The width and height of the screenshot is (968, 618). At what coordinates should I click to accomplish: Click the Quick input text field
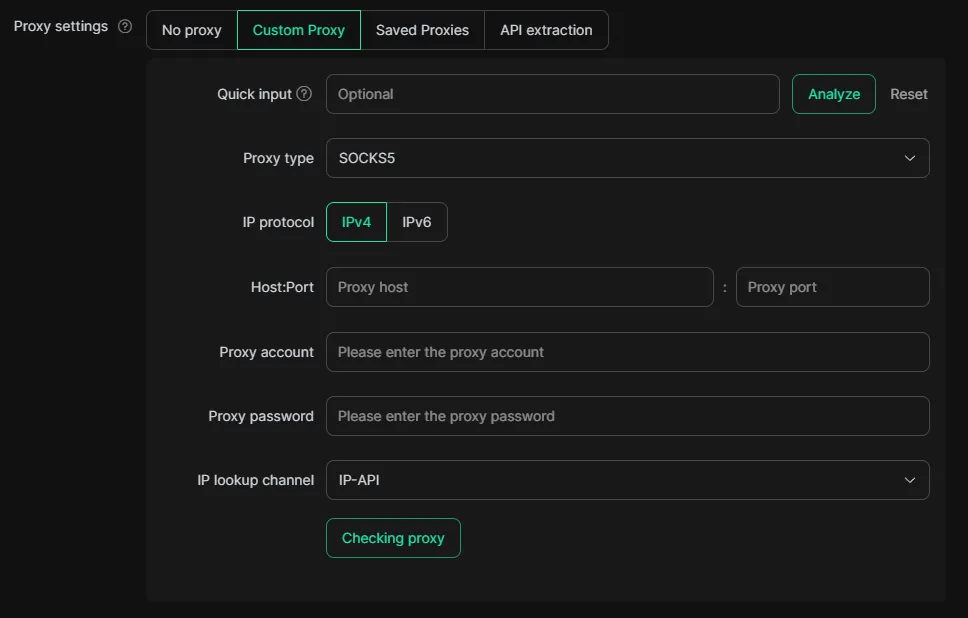(x=552, y=94)
